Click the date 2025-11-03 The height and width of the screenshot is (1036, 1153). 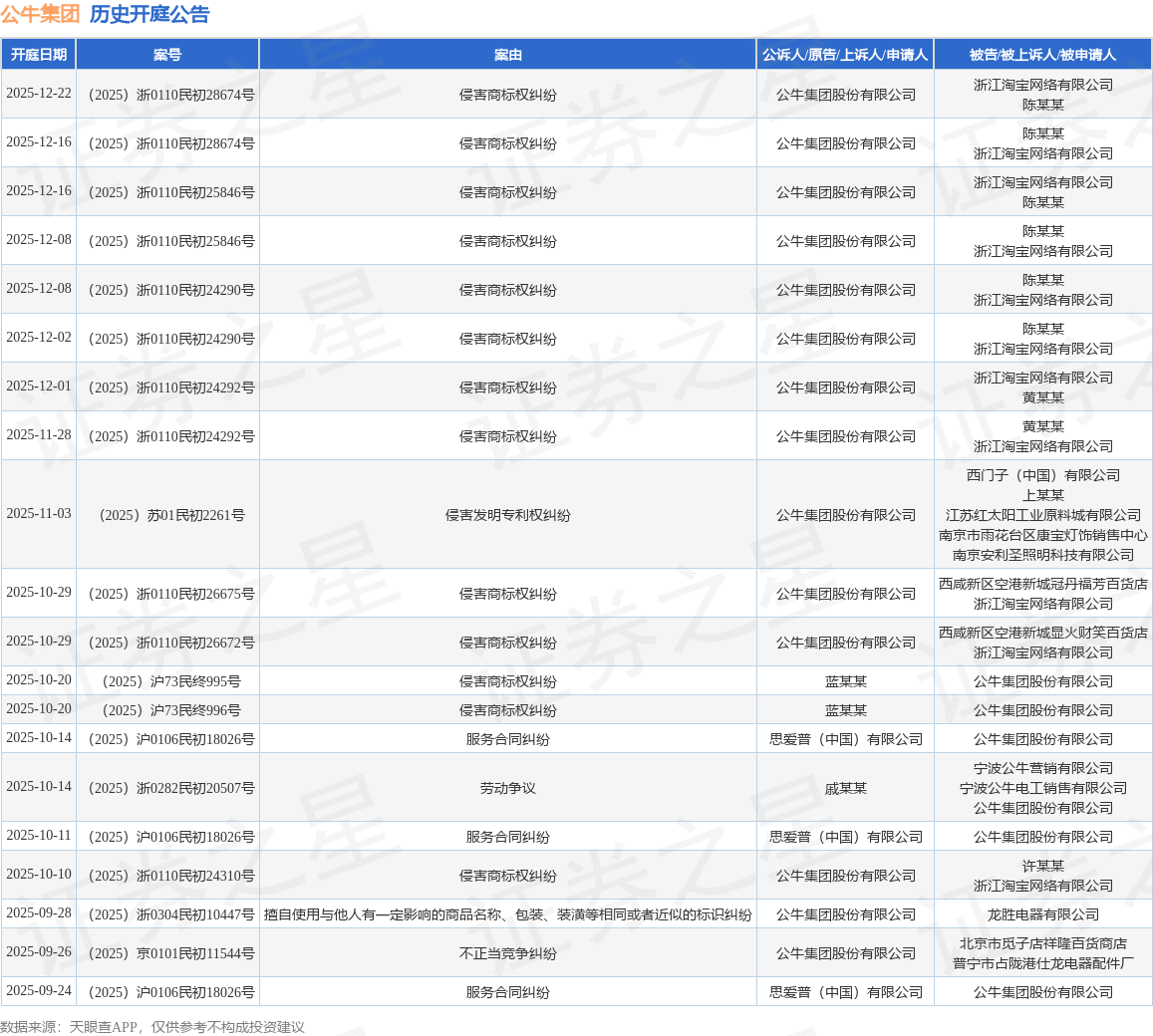pos(39,514)
